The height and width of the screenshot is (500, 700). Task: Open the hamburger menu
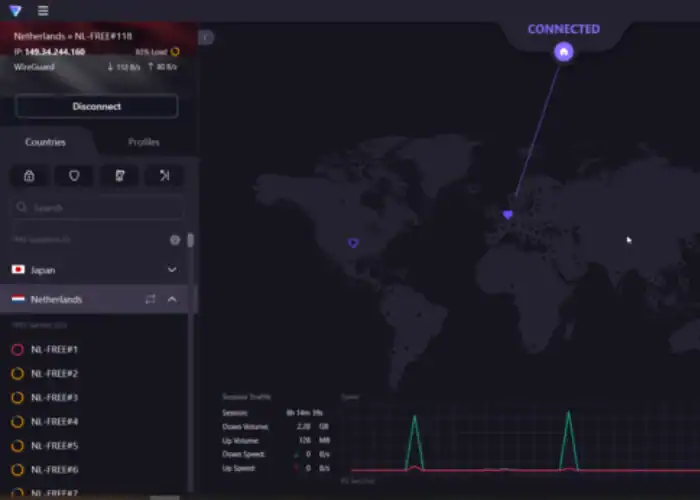click(x=43, y=11)
